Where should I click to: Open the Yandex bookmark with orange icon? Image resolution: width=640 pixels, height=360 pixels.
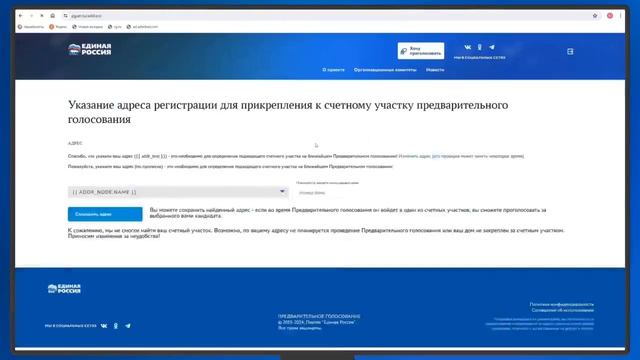click(58, 27)
